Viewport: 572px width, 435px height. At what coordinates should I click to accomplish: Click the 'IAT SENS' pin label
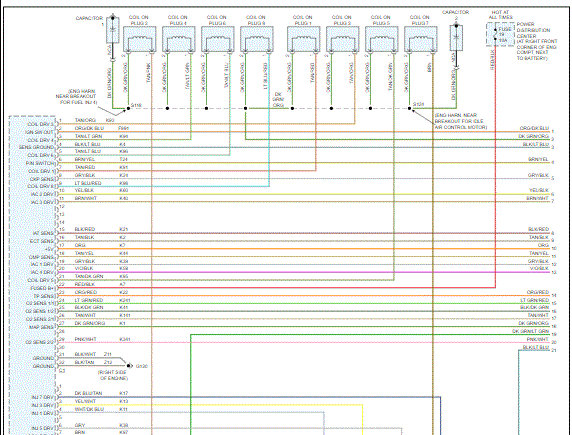coord(43,233)
